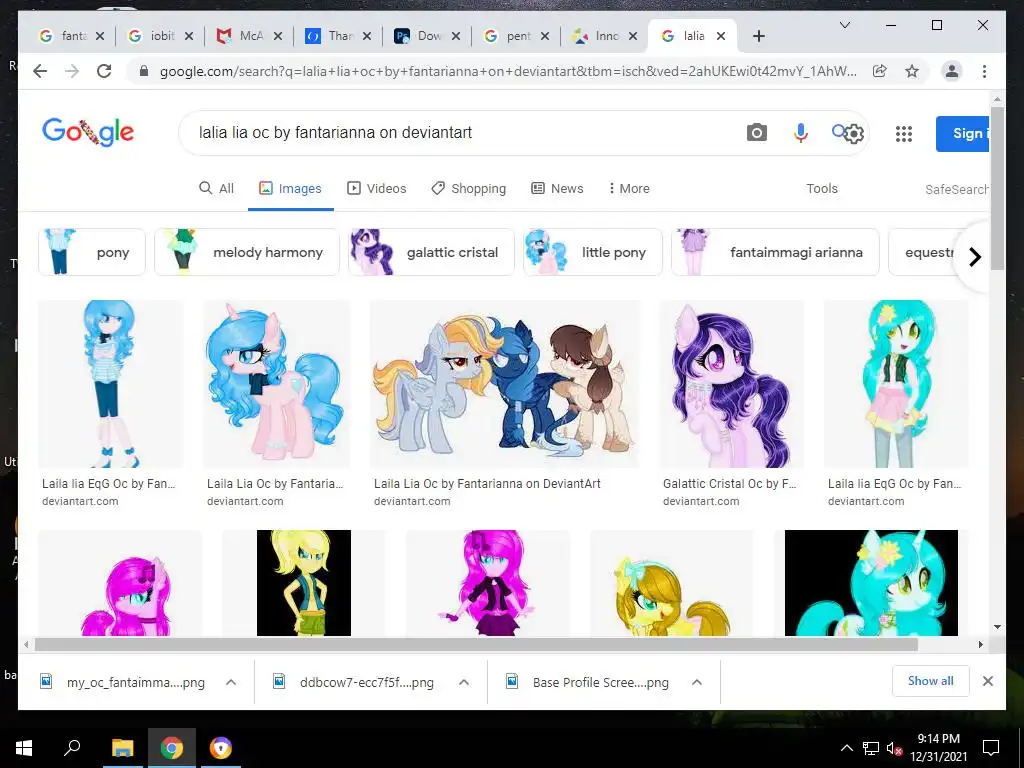Viewport: 1024px width, 768px height.
Task: Start voice search with microphone
Action: (801, 133)
